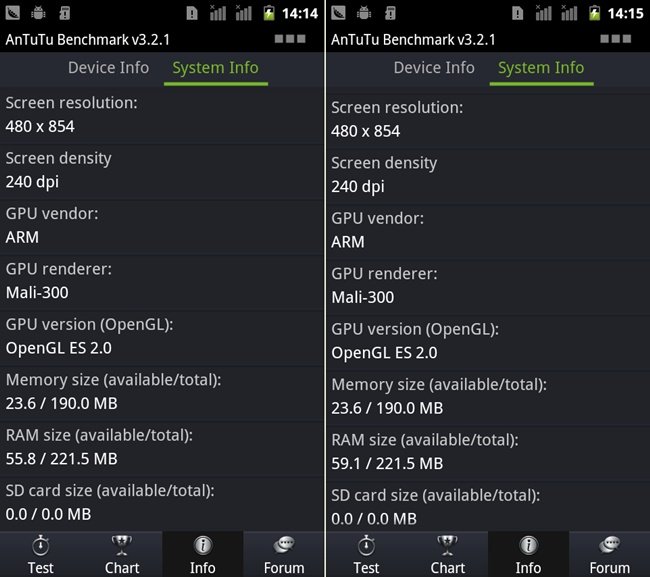Tap battery icon in left status bar
Image resolution: width=650 pixels, height=577 pixels.
pyautogui.click(x=269, y=13)
